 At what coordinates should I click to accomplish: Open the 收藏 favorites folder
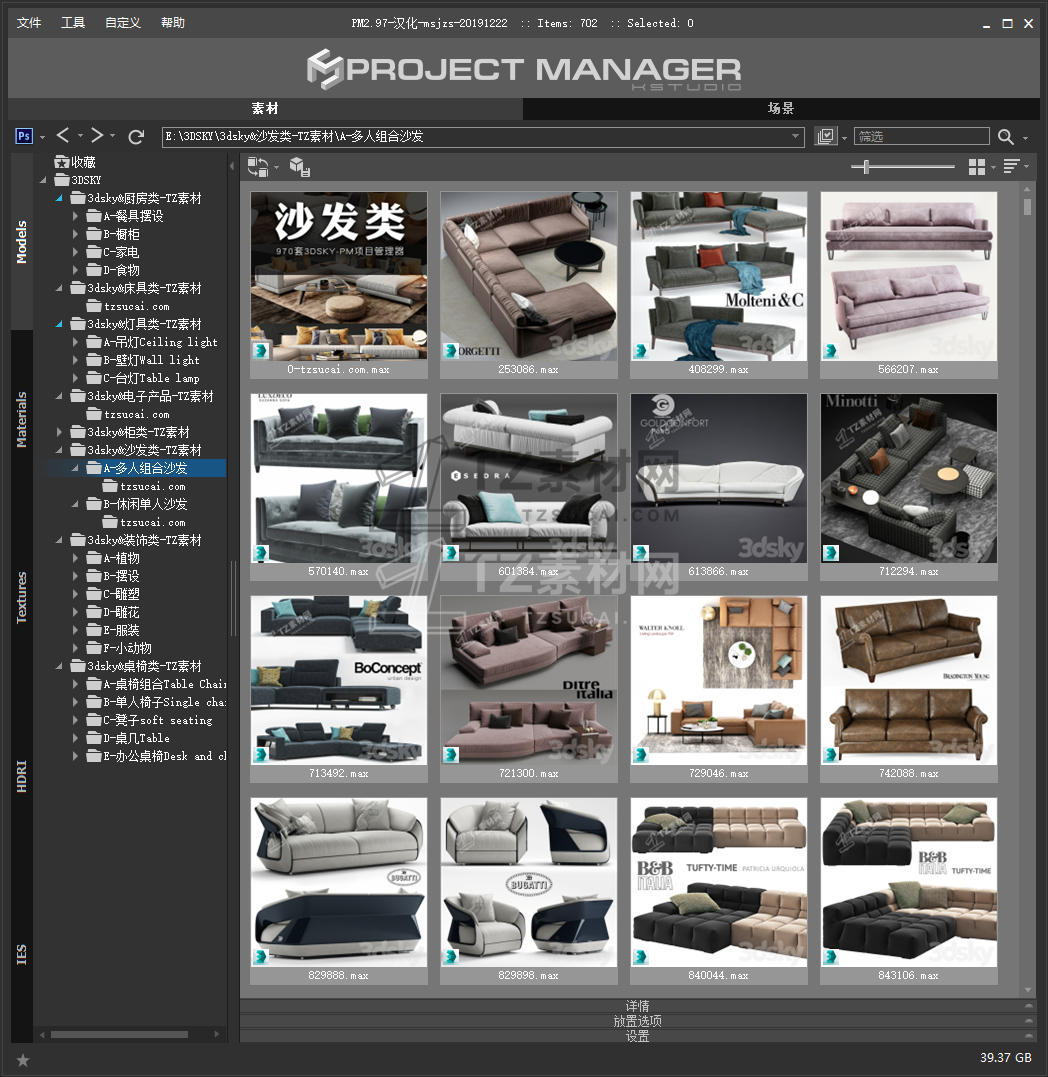[x=76, y=162]
